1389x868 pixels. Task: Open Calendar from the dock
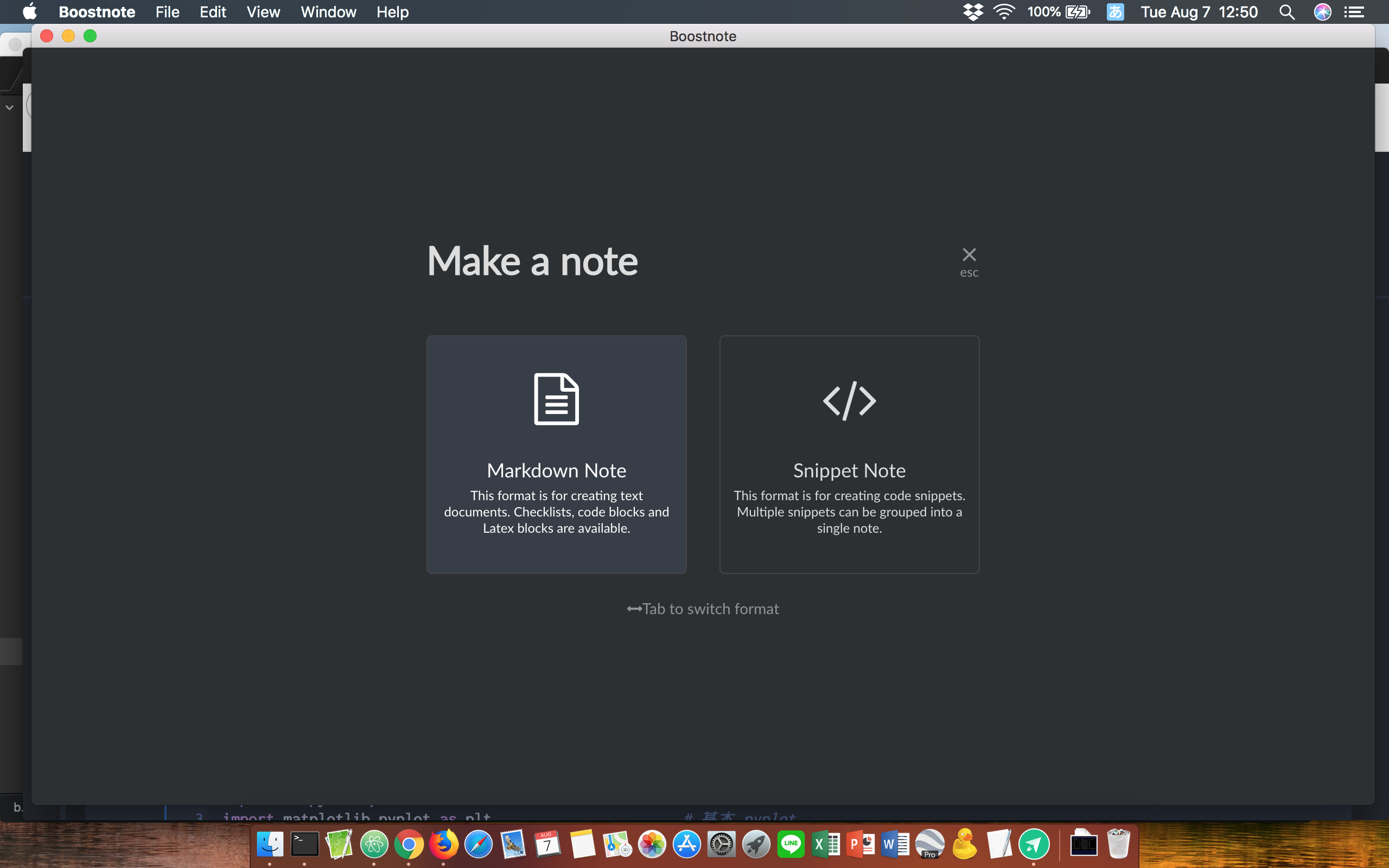[x=547, y=845]
